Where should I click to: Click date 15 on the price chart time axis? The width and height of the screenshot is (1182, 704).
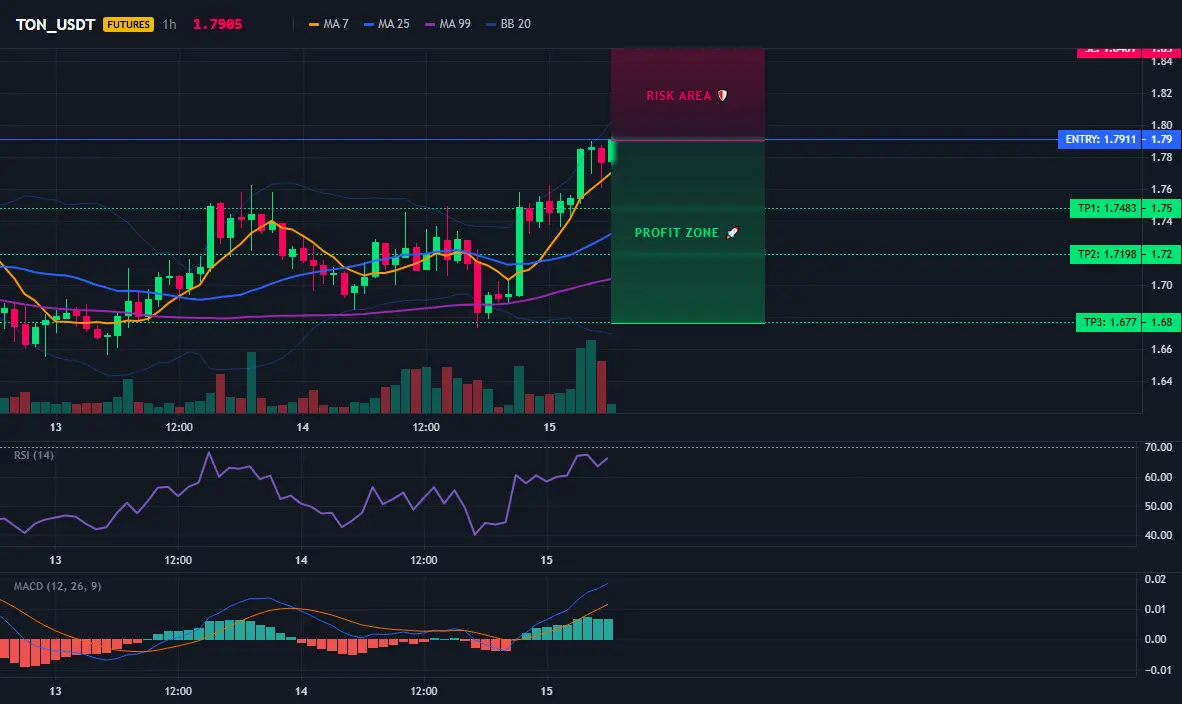(x=550, y=427)
